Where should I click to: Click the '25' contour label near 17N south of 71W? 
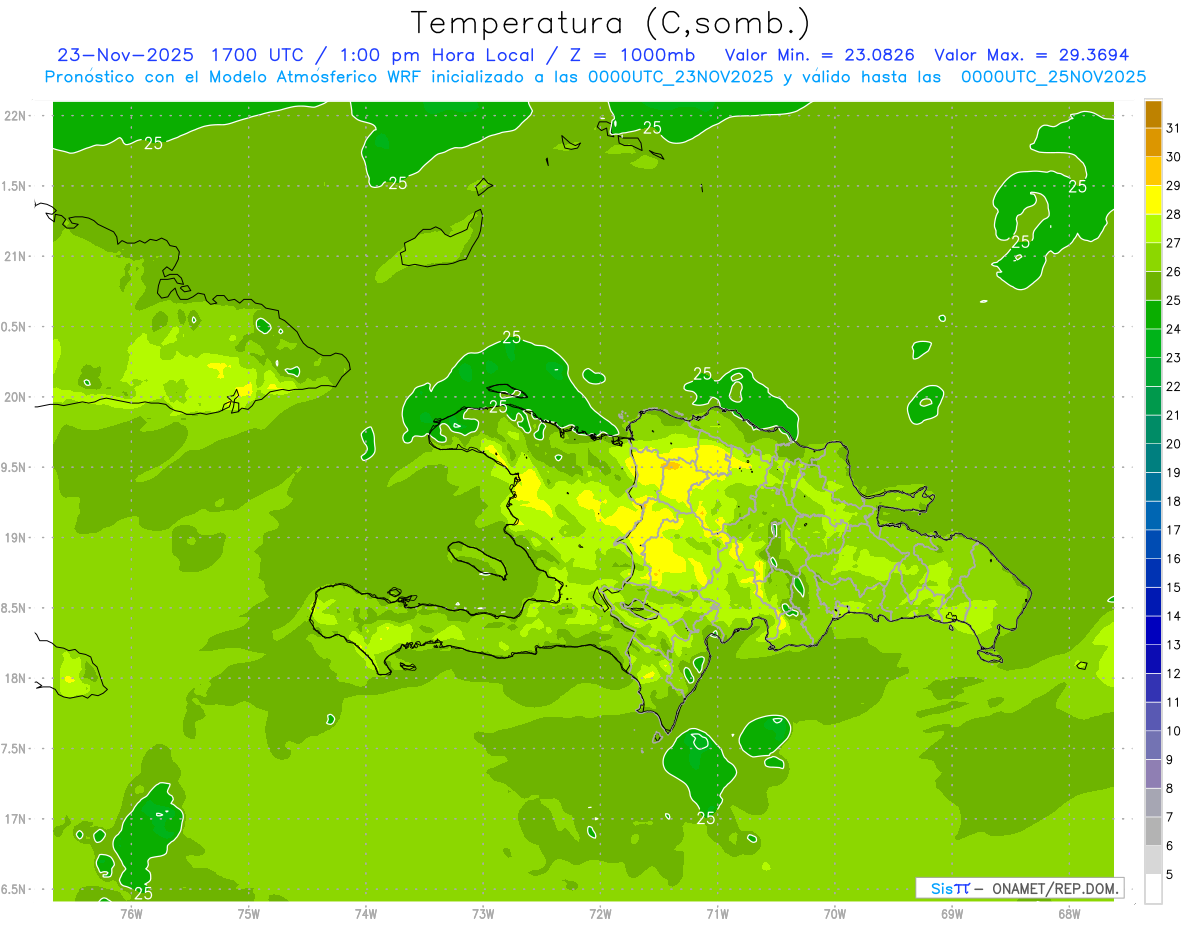tap(705, 818)
